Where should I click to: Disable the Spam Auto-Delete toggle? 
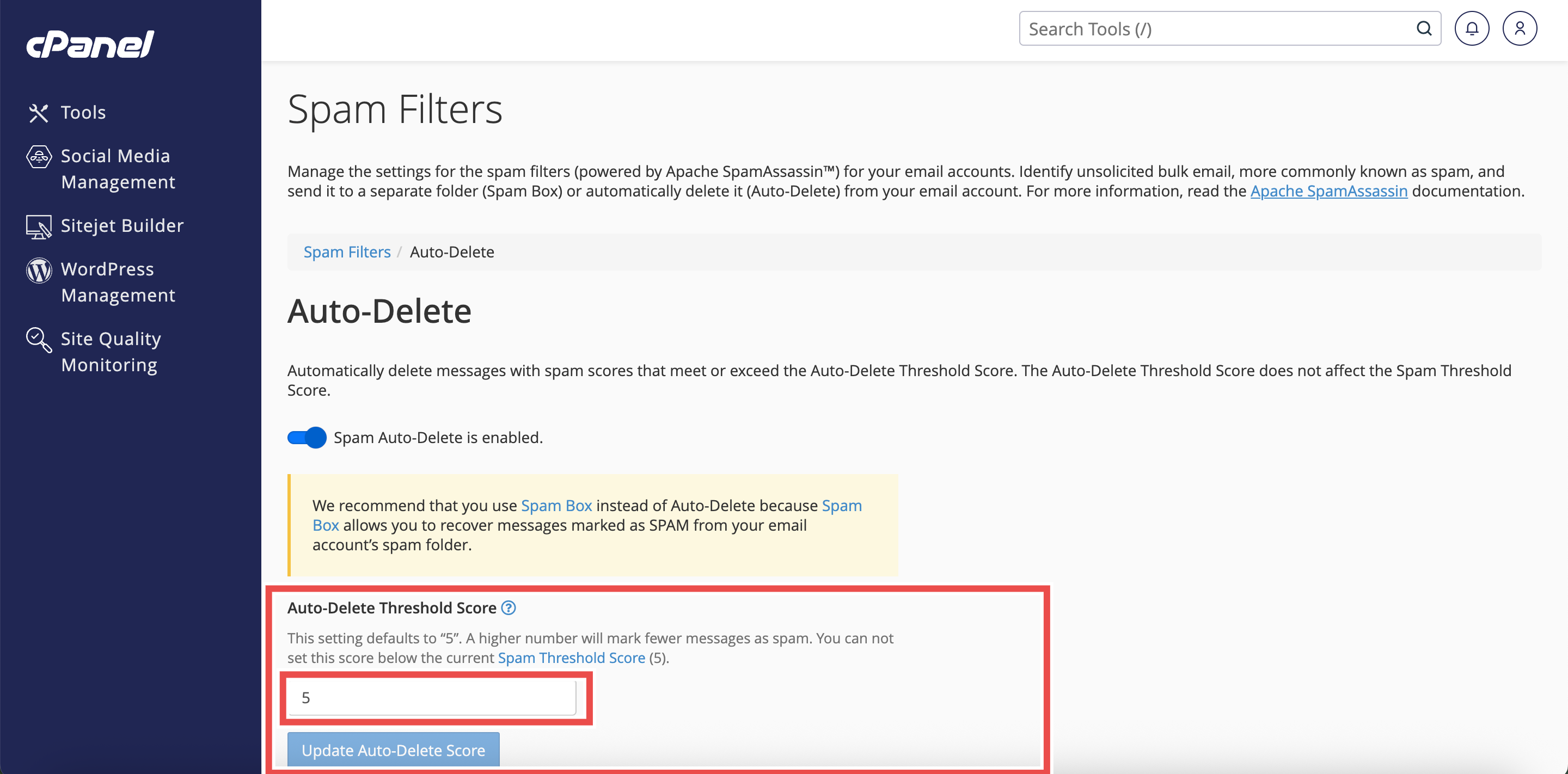pos(307,438)
